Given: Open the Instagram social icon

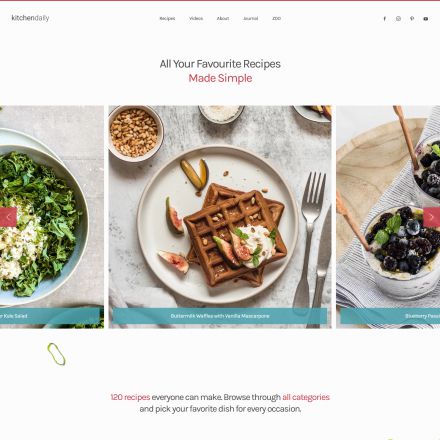Looking at the screenshot, I should 398,19.
